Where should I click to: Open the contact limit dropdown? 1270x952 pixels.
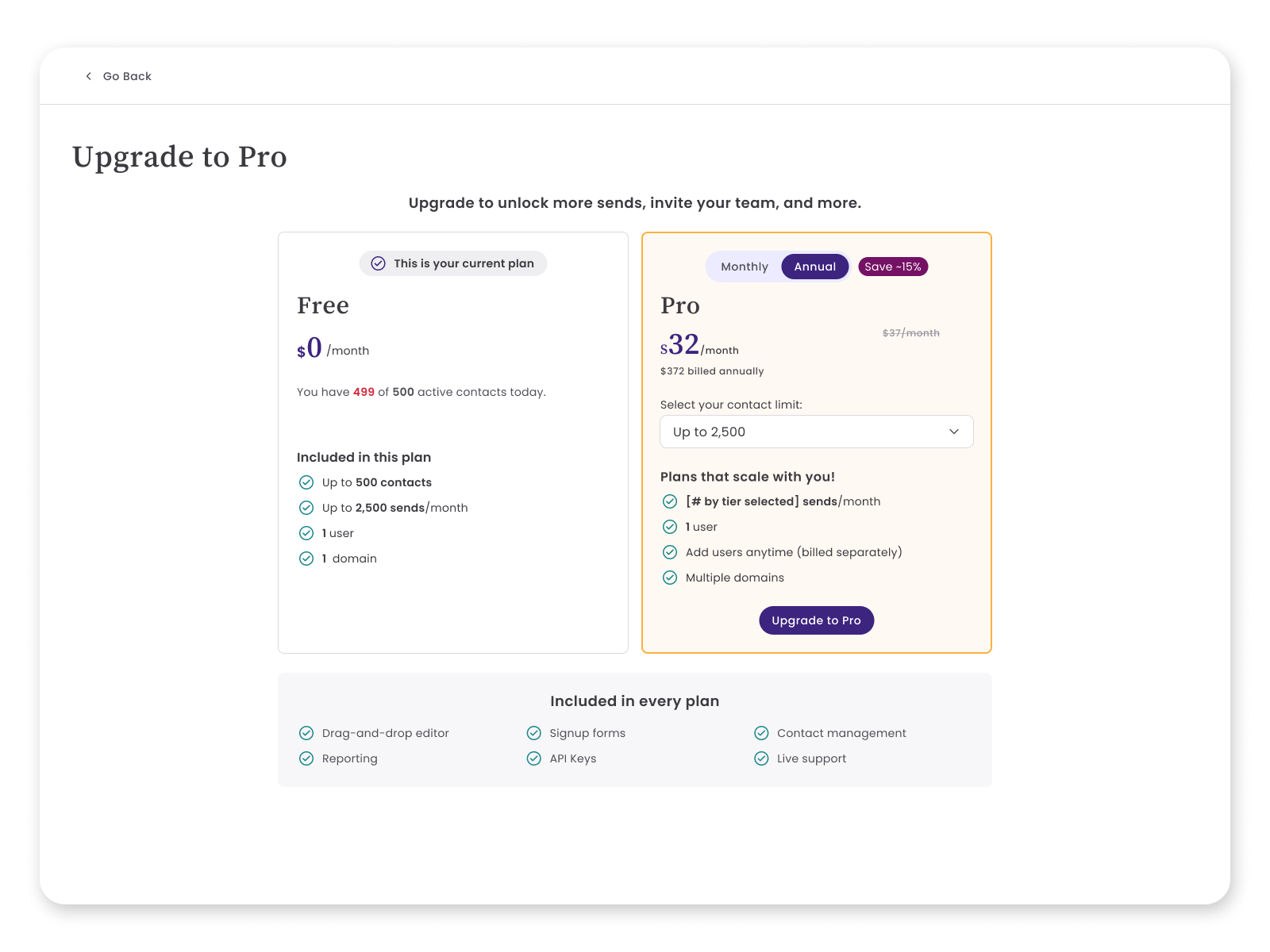pos(817,432)
